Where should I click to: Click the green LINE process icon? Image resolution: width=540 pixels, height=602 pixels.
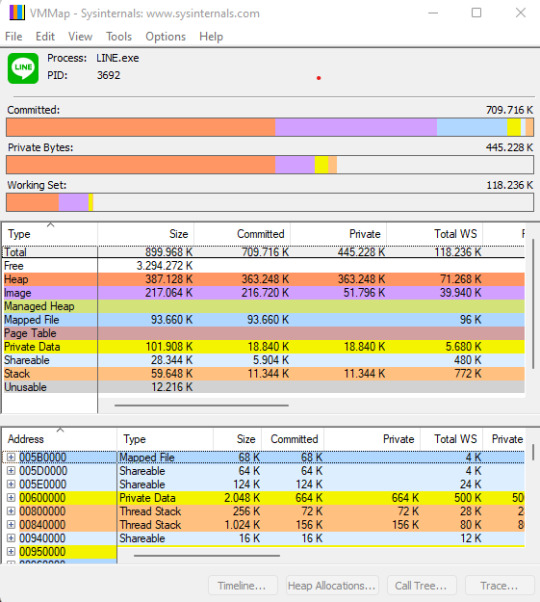[x=23, y=68]
